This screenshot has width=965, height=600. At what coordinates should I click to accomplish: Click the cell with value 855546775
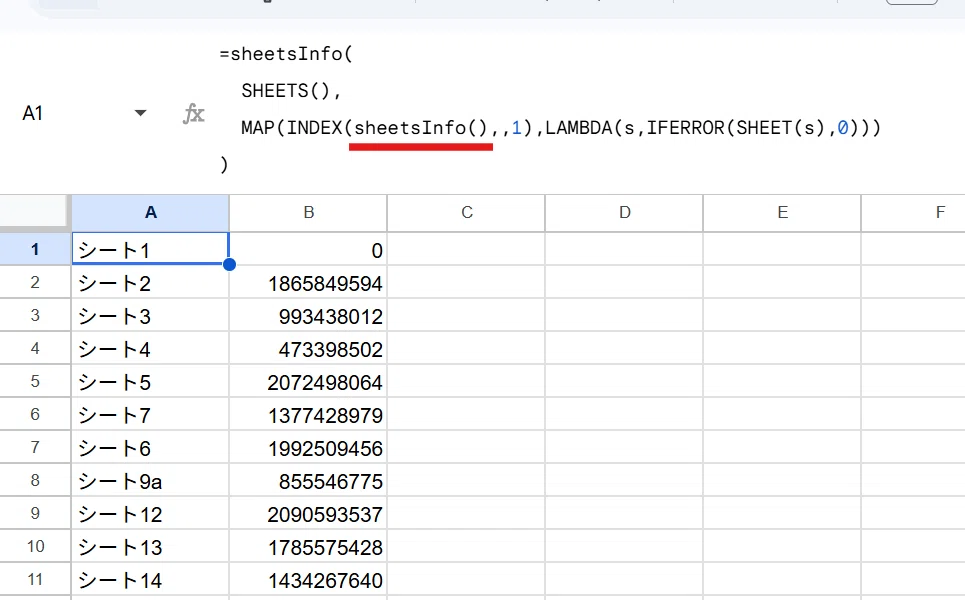tap(308, 480)
